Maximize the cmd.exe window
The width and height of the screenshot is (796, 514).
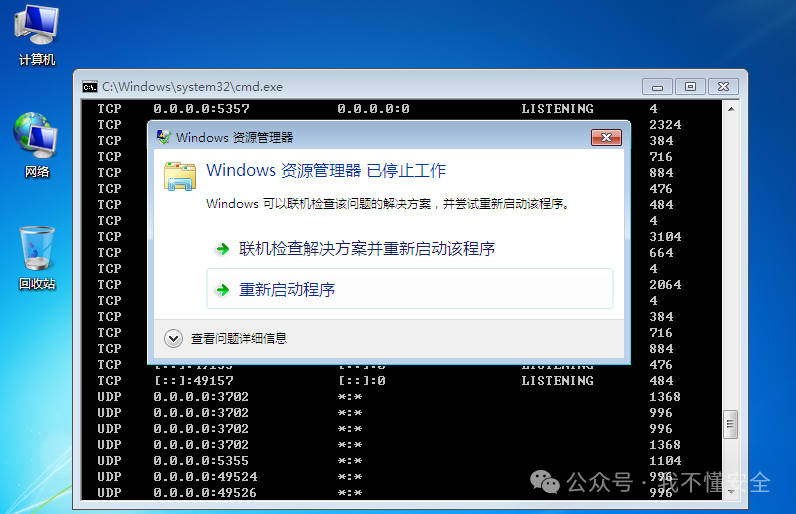coord(690,87)
